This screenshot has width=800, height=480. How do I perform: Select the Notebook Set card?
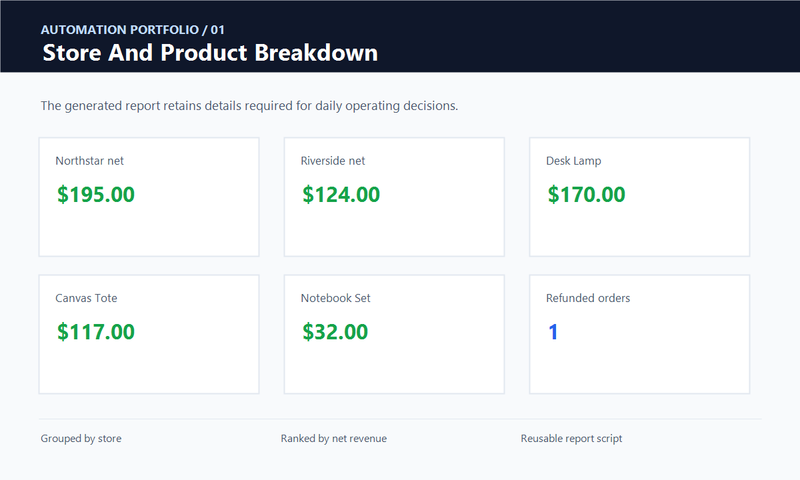(394, 335)
